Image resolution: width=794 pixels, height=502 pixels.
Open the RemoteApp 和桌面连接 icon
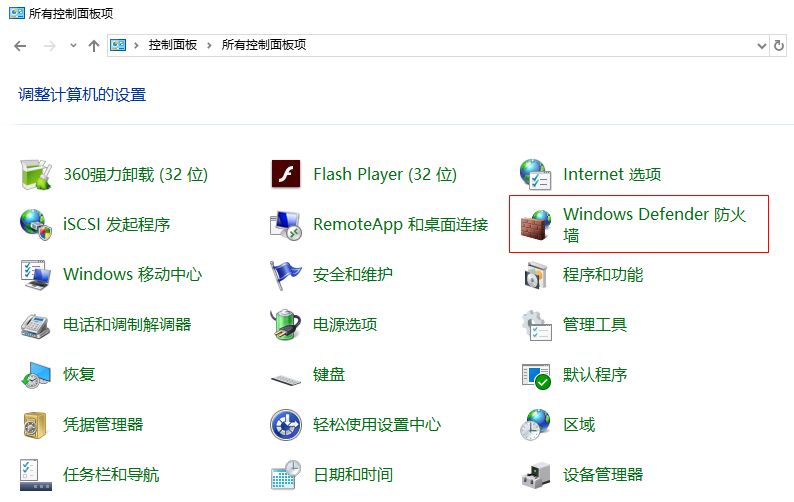pyautogui.click(x=286, y=225)
